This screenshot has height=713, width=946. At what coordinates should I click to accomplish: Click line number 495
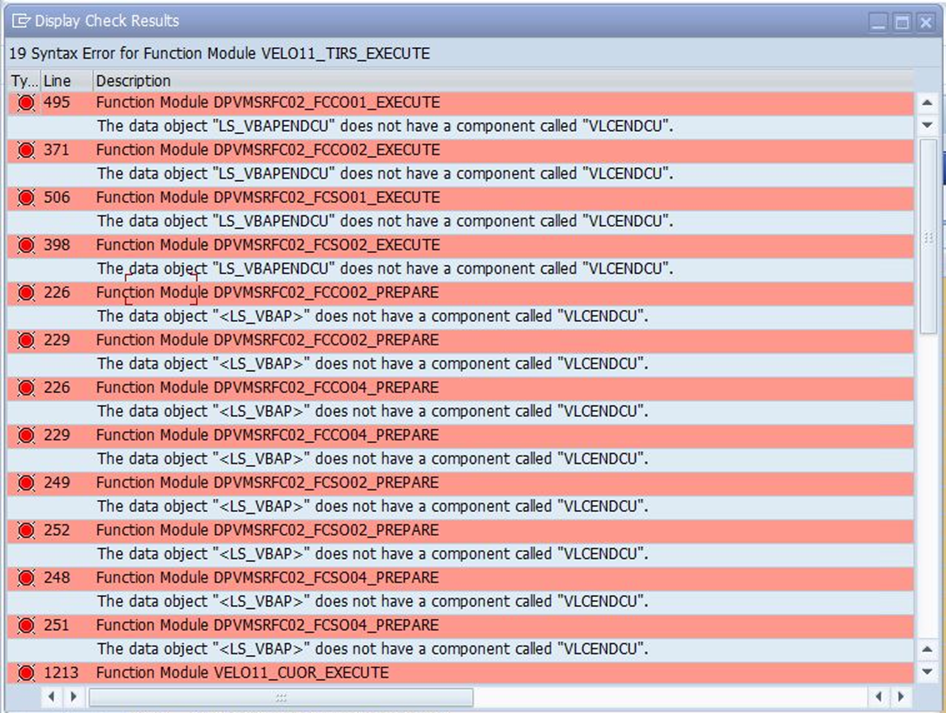click(57, 103)
